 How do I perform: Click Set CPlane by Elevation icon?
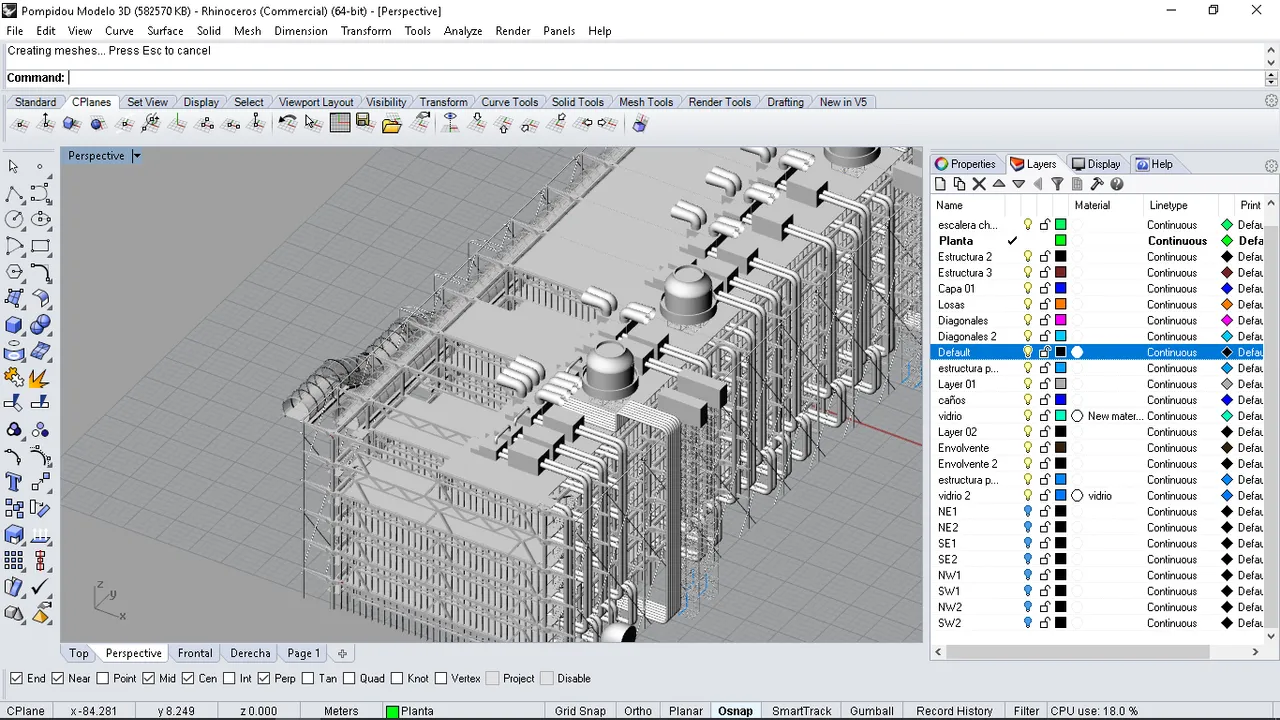[46, 123]
